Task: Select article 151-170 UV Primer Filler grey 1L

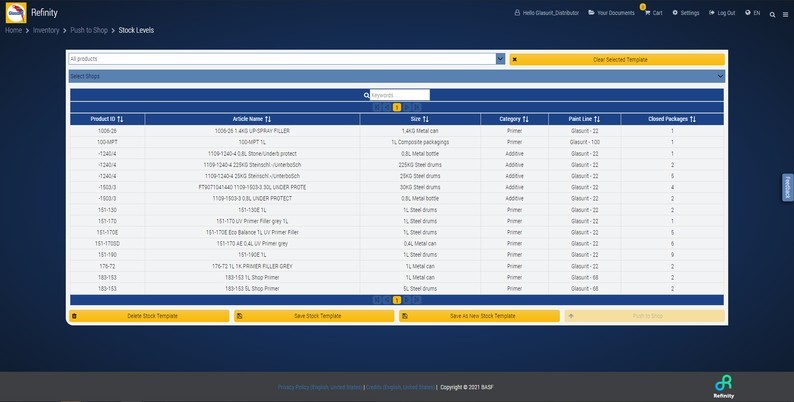Action: coord(252,221)
